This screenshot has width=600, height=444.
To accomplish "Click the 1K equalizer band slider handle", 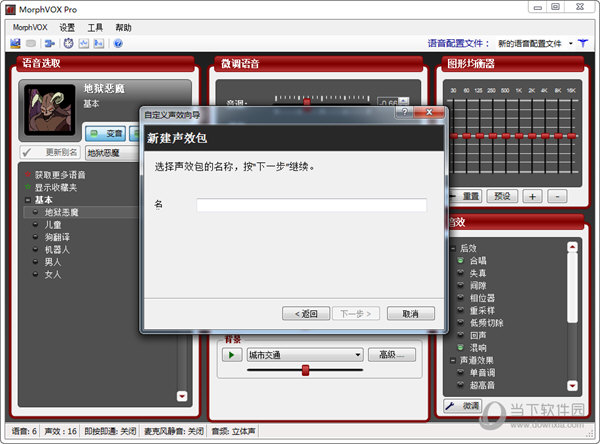I will [519, 136].
